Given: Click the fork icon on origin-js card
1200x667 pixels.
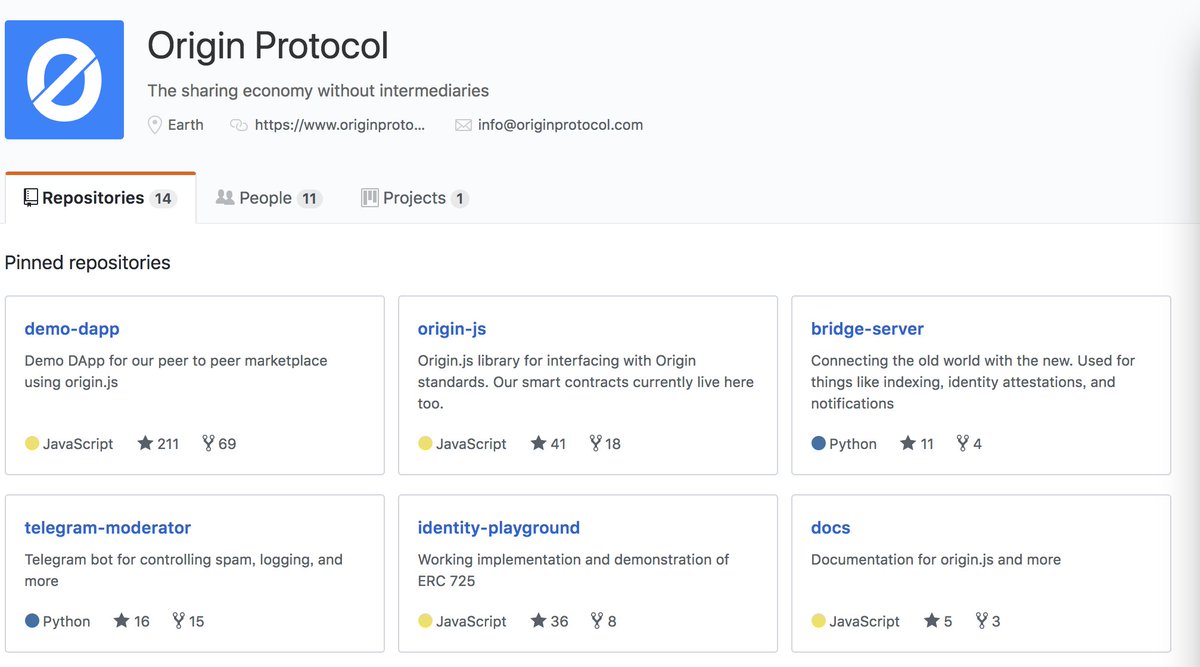Looking at the screenshot, I should [595, 443].
